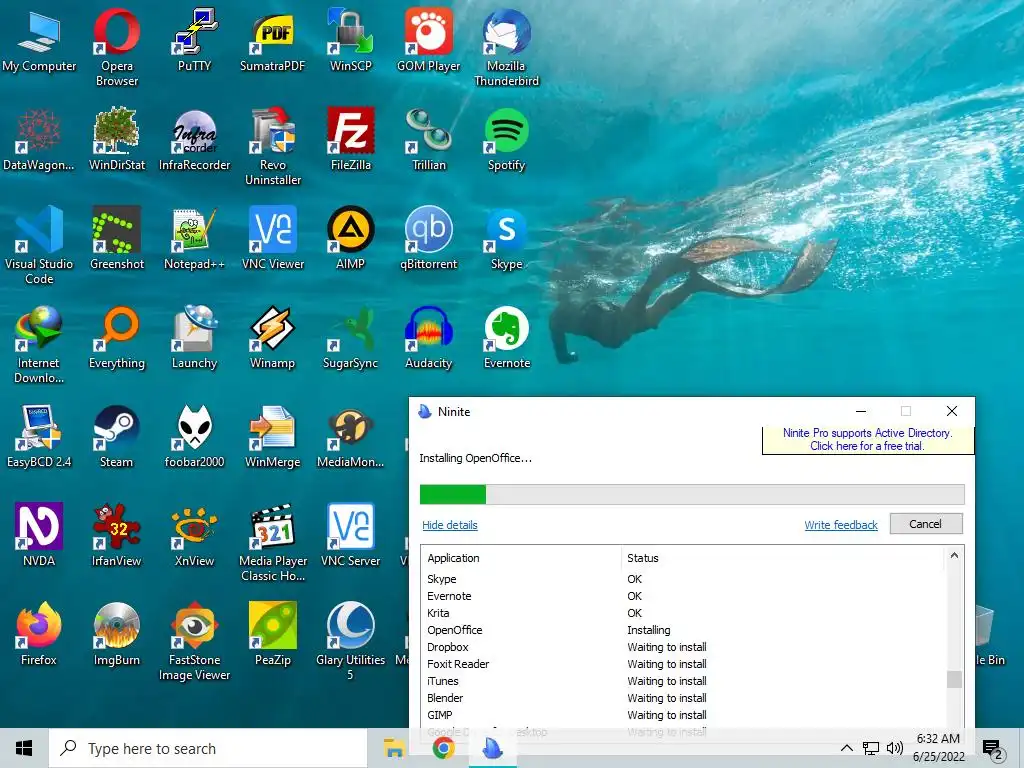Select the AIMP desktop icon
The image size is (1024, 768).
351,238
